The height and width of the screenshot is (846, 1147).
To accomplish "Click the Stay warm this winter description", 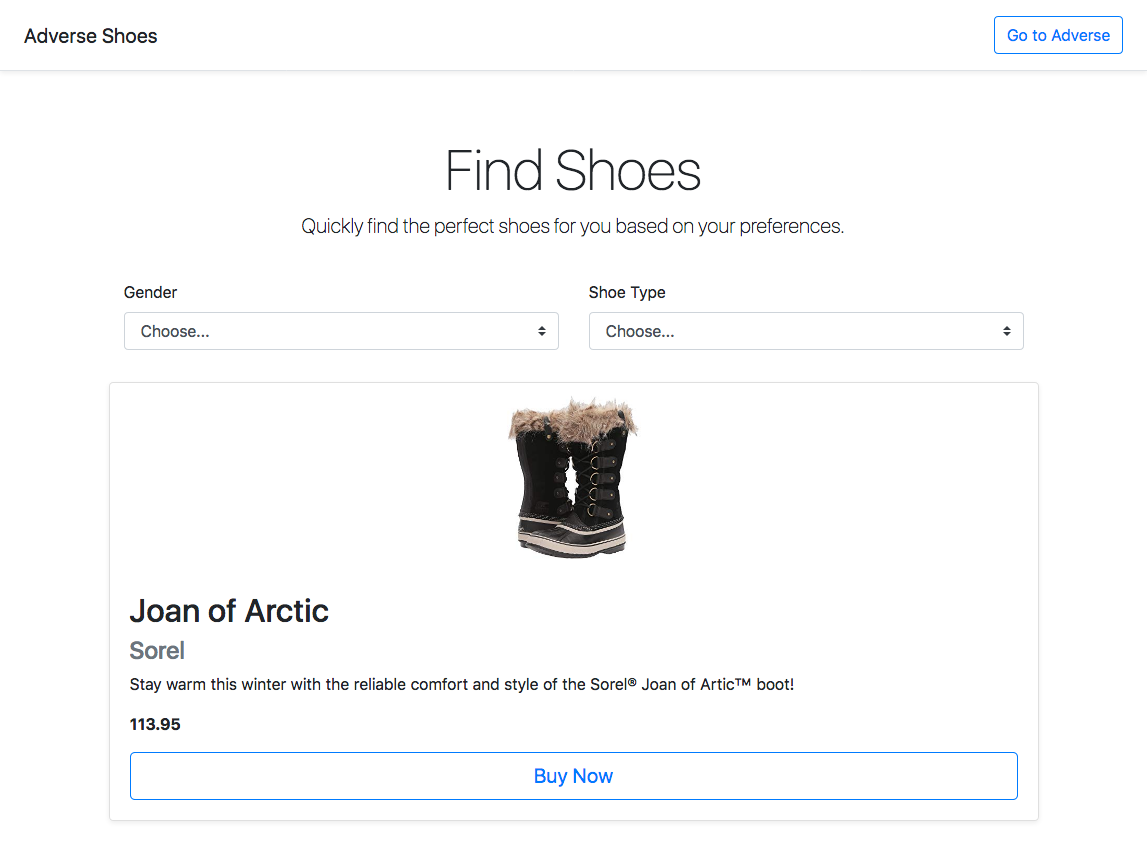I will [462, 685].
